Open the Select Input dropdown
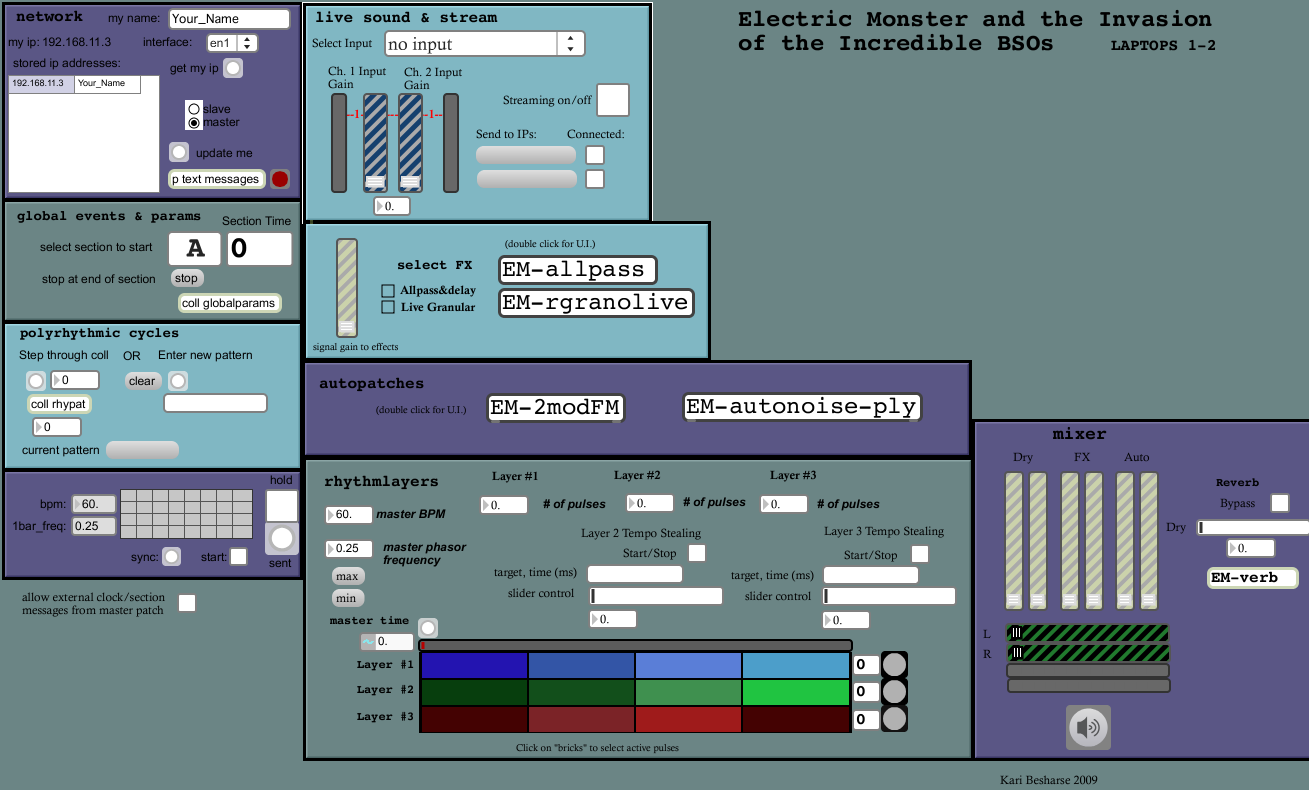This screenshot has height=790, width=1309. tap(483, 44)
